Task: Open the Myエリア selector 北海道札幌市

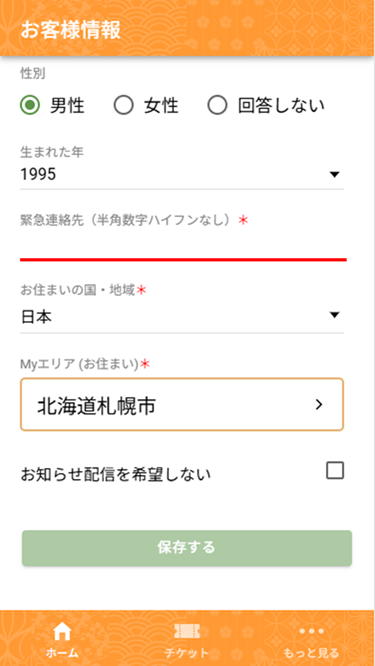Action: point(182,405)
